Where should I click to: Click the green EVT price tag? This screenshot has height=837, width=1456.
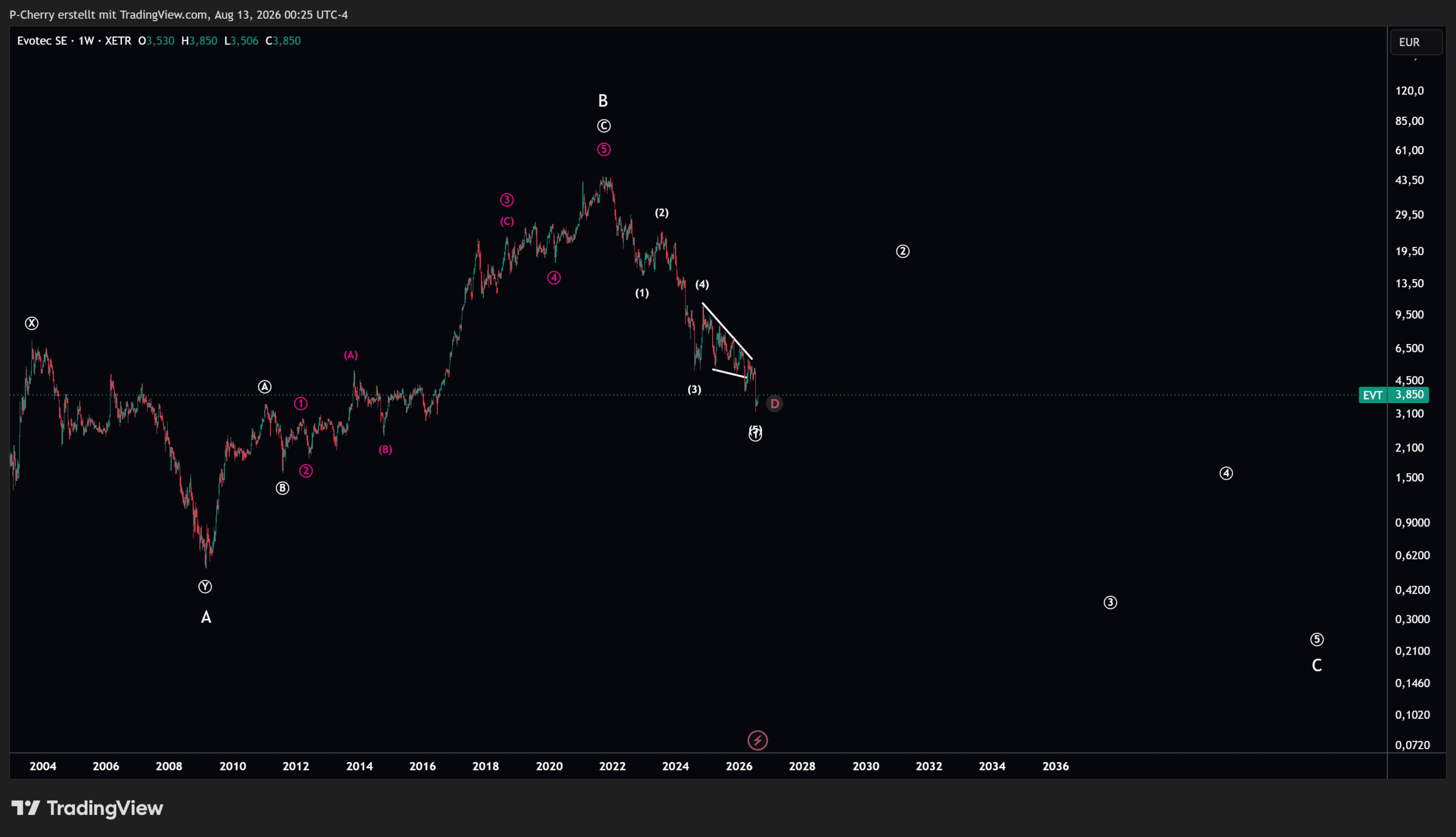1372,395
